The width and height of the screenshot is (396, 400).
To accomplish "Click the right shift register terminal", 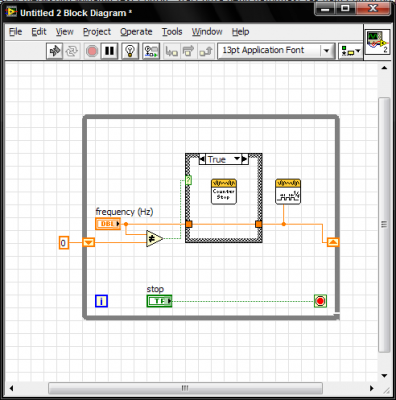I will (x=333, y=242).
